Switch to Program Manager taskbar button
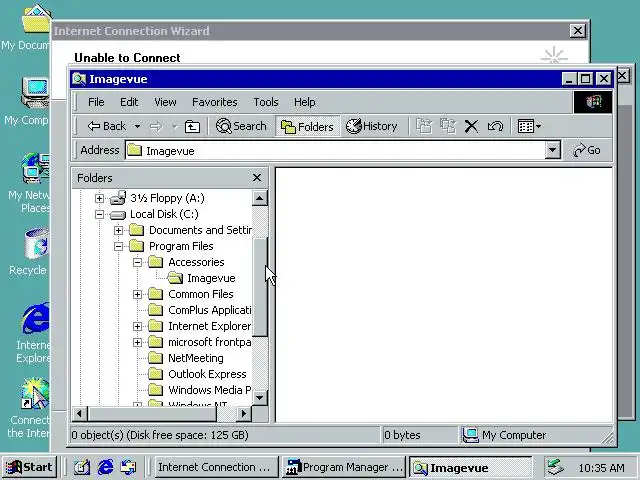This screenshot has height=480, width=640. (344, 467)
